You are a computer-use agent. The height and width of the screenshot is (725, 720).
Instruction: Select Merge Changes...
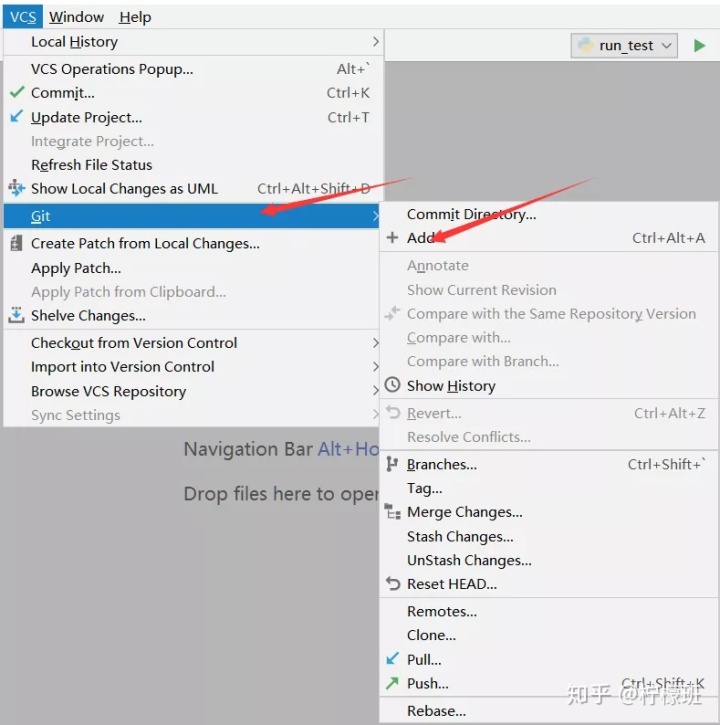click(549, 512)
